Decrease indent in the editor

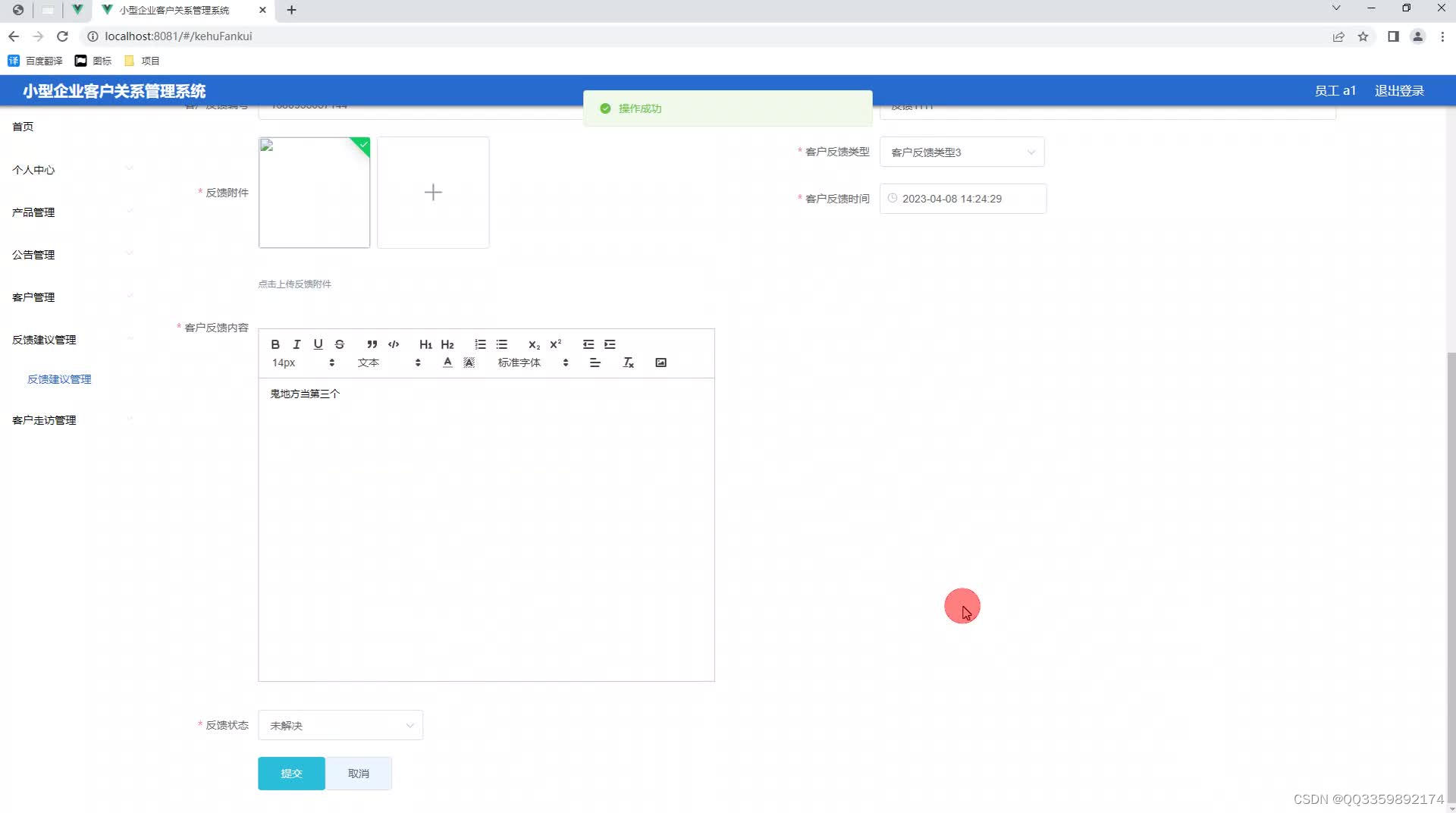click(x=588, y=344)
